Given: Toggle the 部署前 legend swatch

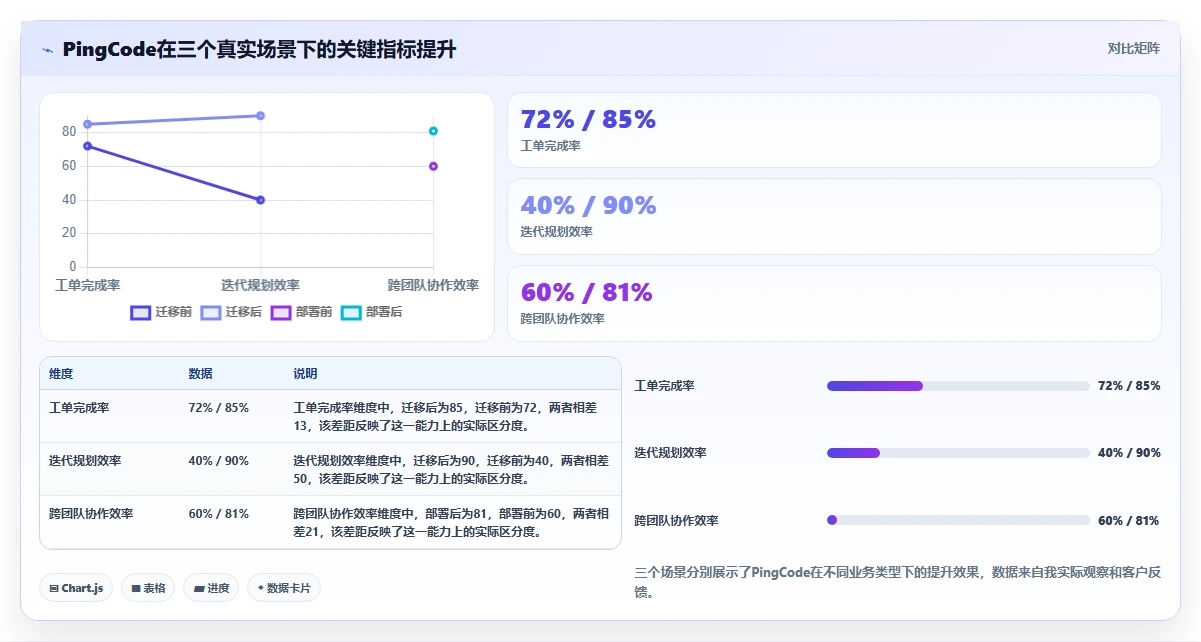Looking at the screenshot, I should tap(281, 312).
